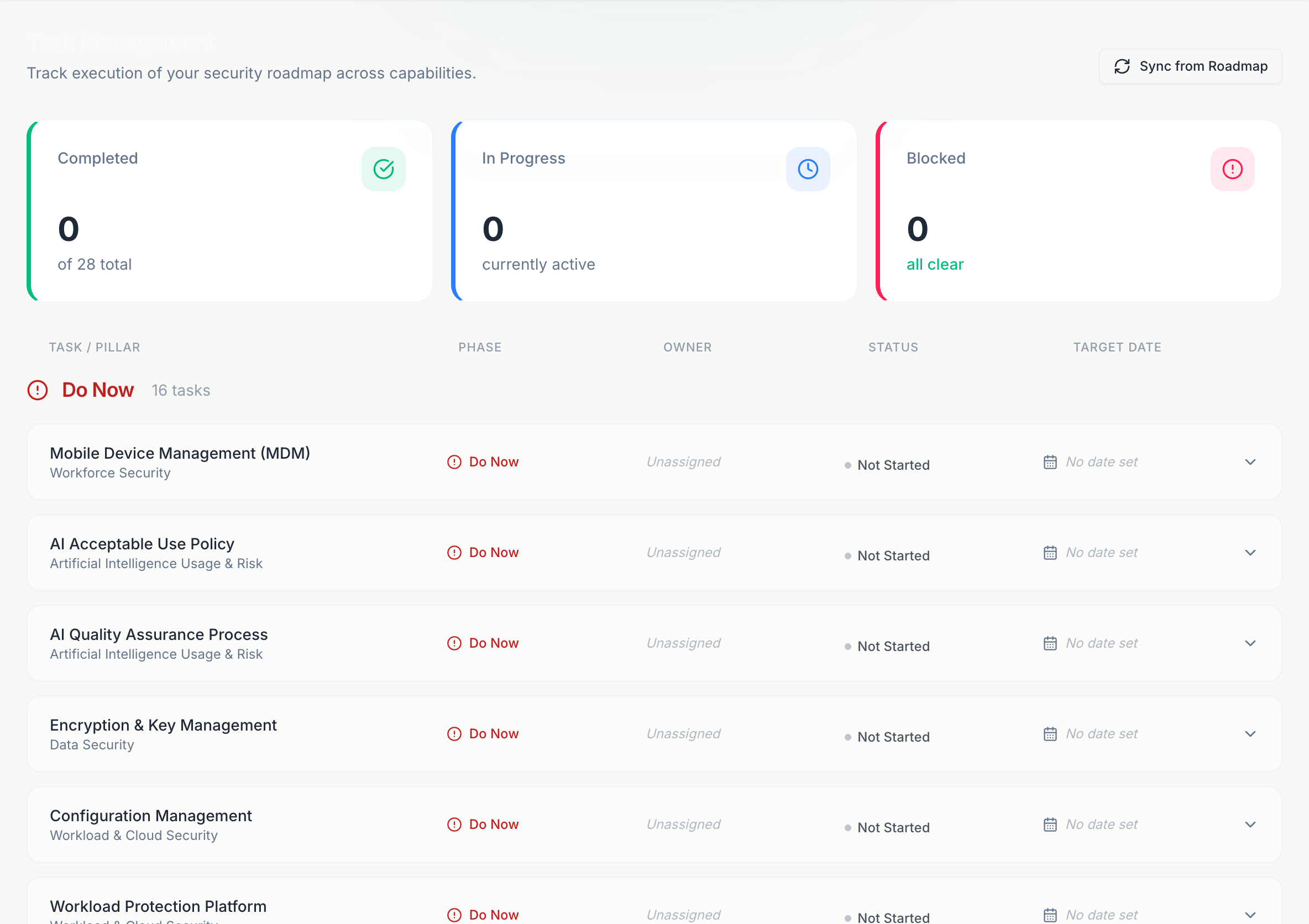
Task: Expand the Encryption & Key Management row
Action: (x=1250, y=734)
